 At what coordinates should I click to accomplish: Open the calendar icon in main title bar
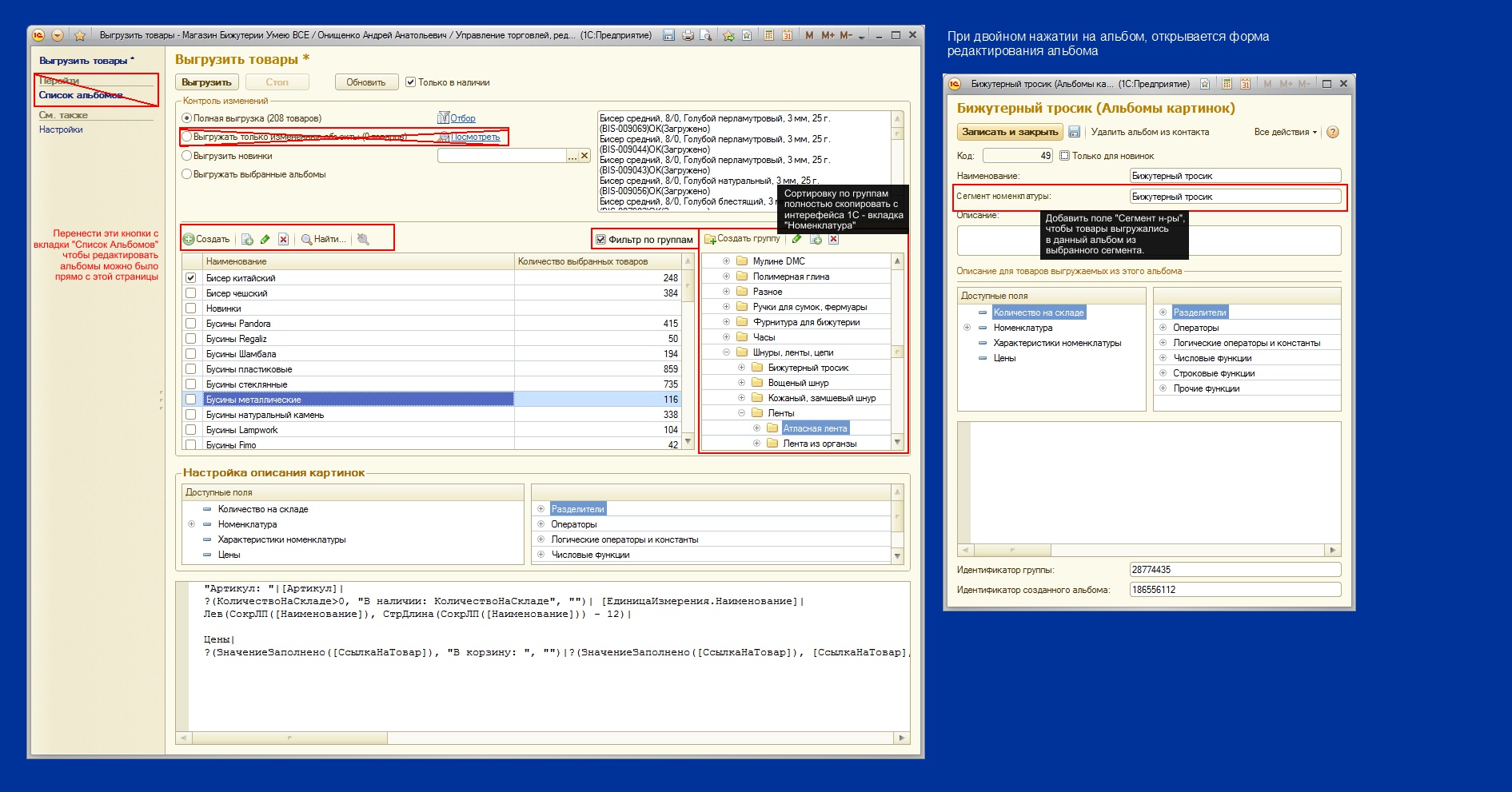[787, 36]
